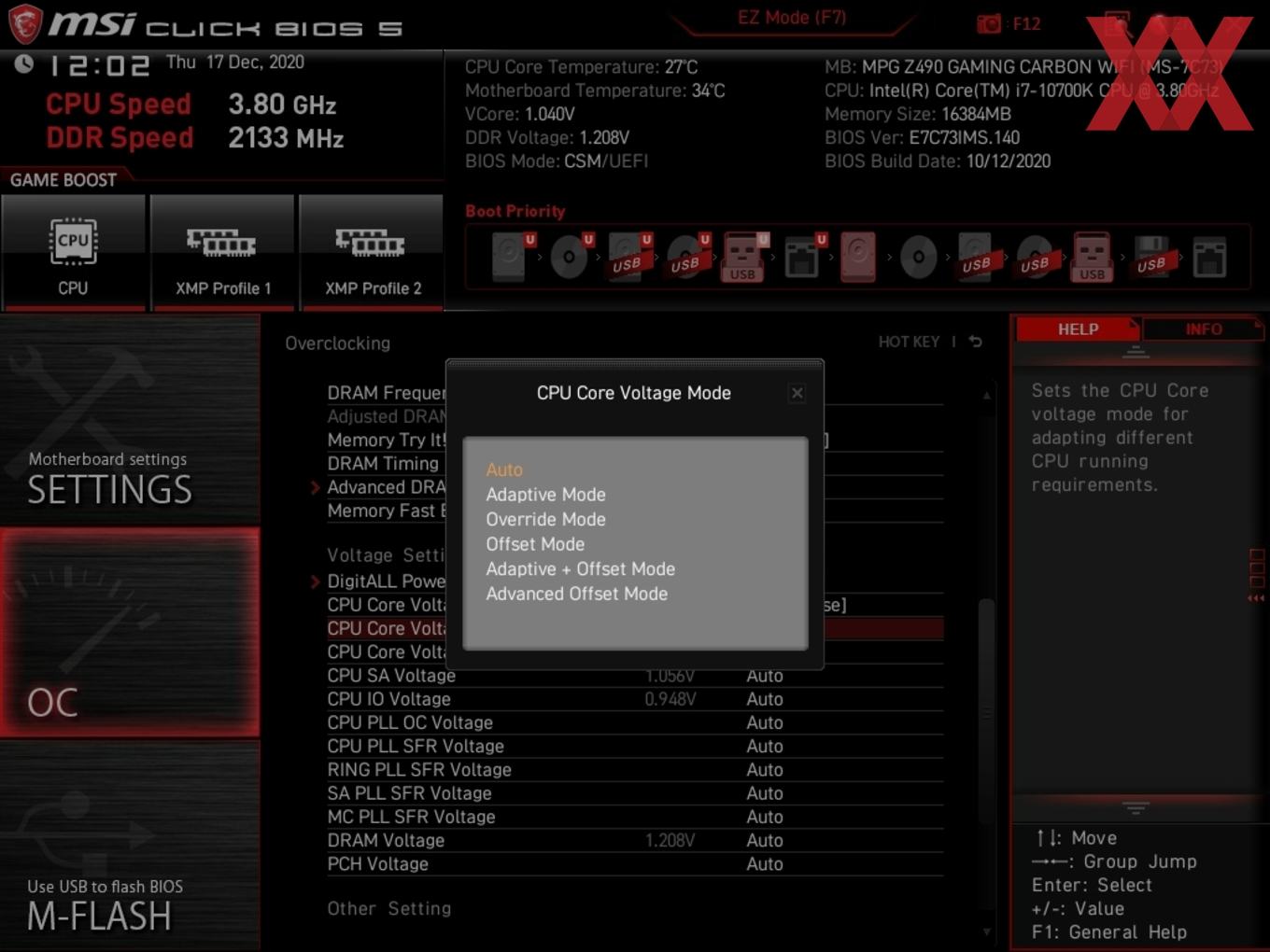Click the scroll-up arrow of settings list
Screen dimensions: 1270x952
click(x=986, y=396)
